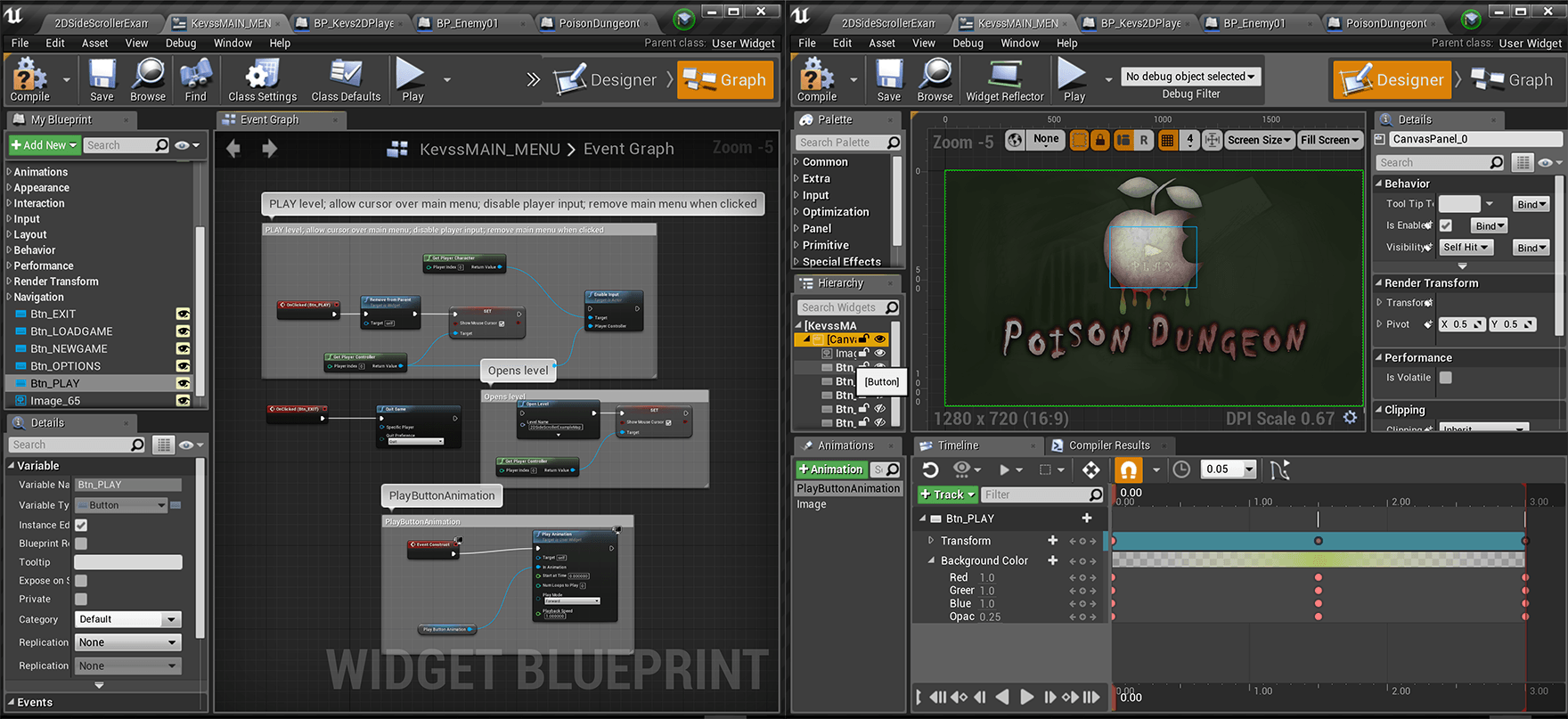Click the transform move icon in timeline toolbar
The image size is (1568, 719).
click(1090, 470)
